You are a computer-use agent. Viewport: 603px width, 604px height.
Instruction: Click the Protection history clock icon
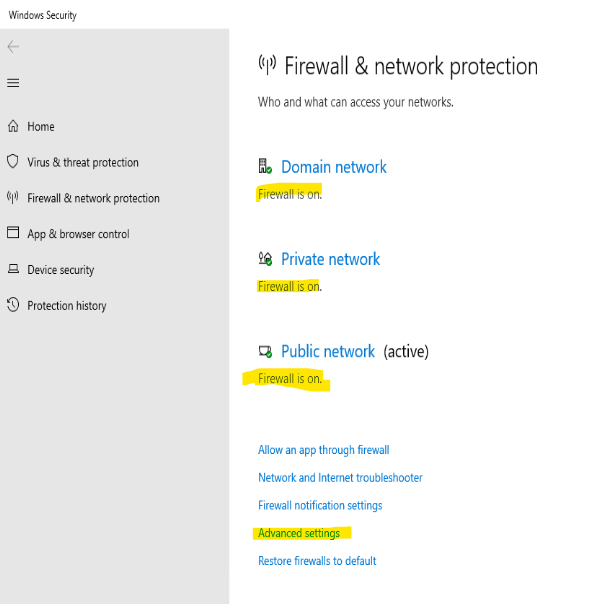(13, 304)
